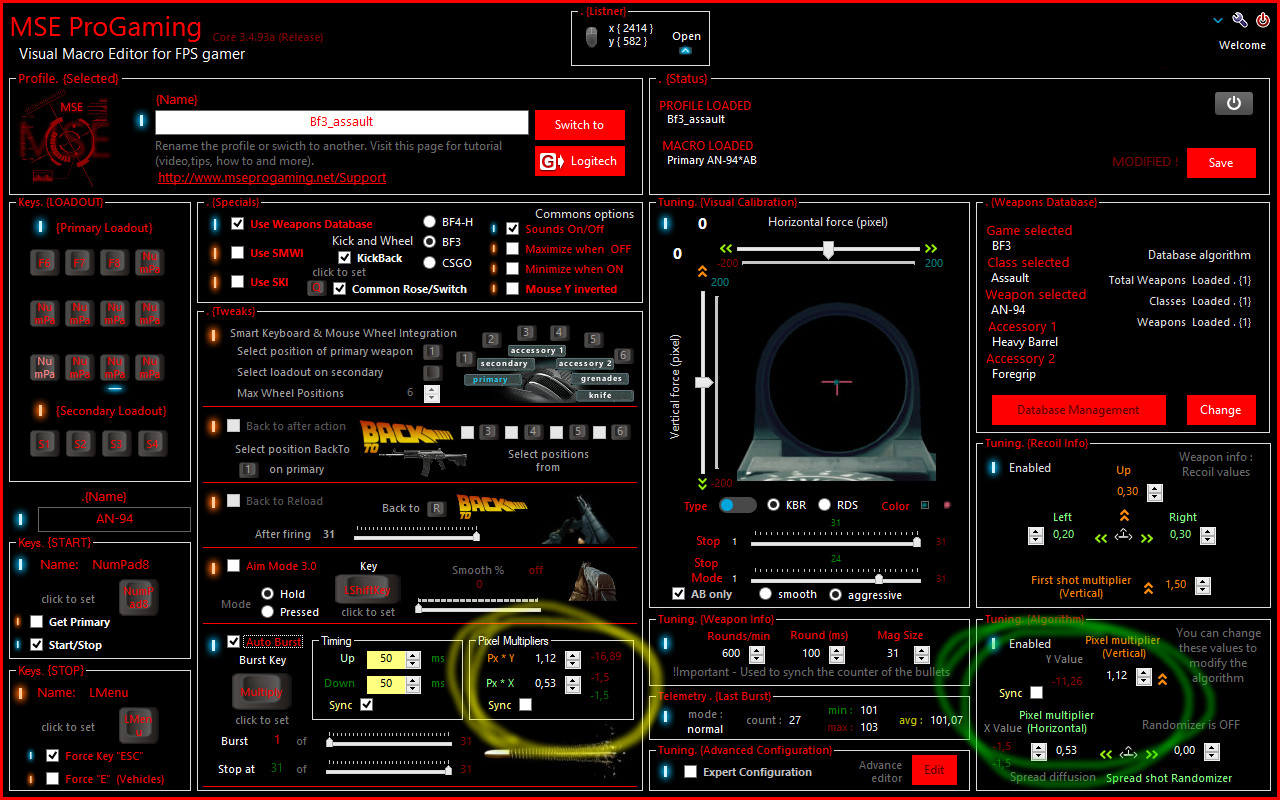Click the pink round Color swatch

(x=947, y=505)
